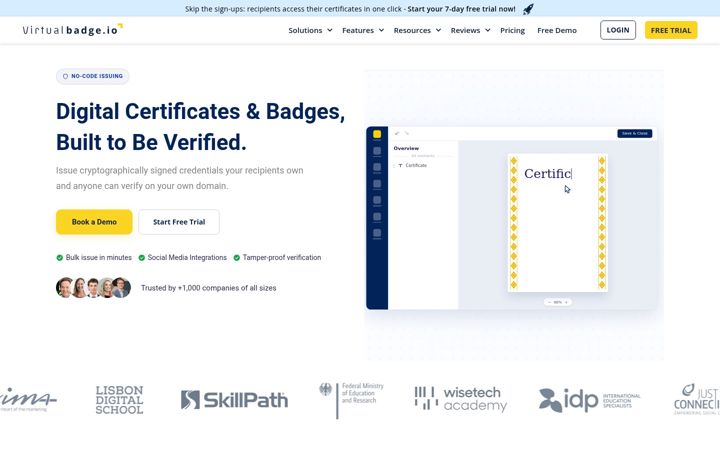Image resolution: width=720 pixels, height=450 pixels.
Task: Click the rocket icon in the banner
Action: [529, 9]
